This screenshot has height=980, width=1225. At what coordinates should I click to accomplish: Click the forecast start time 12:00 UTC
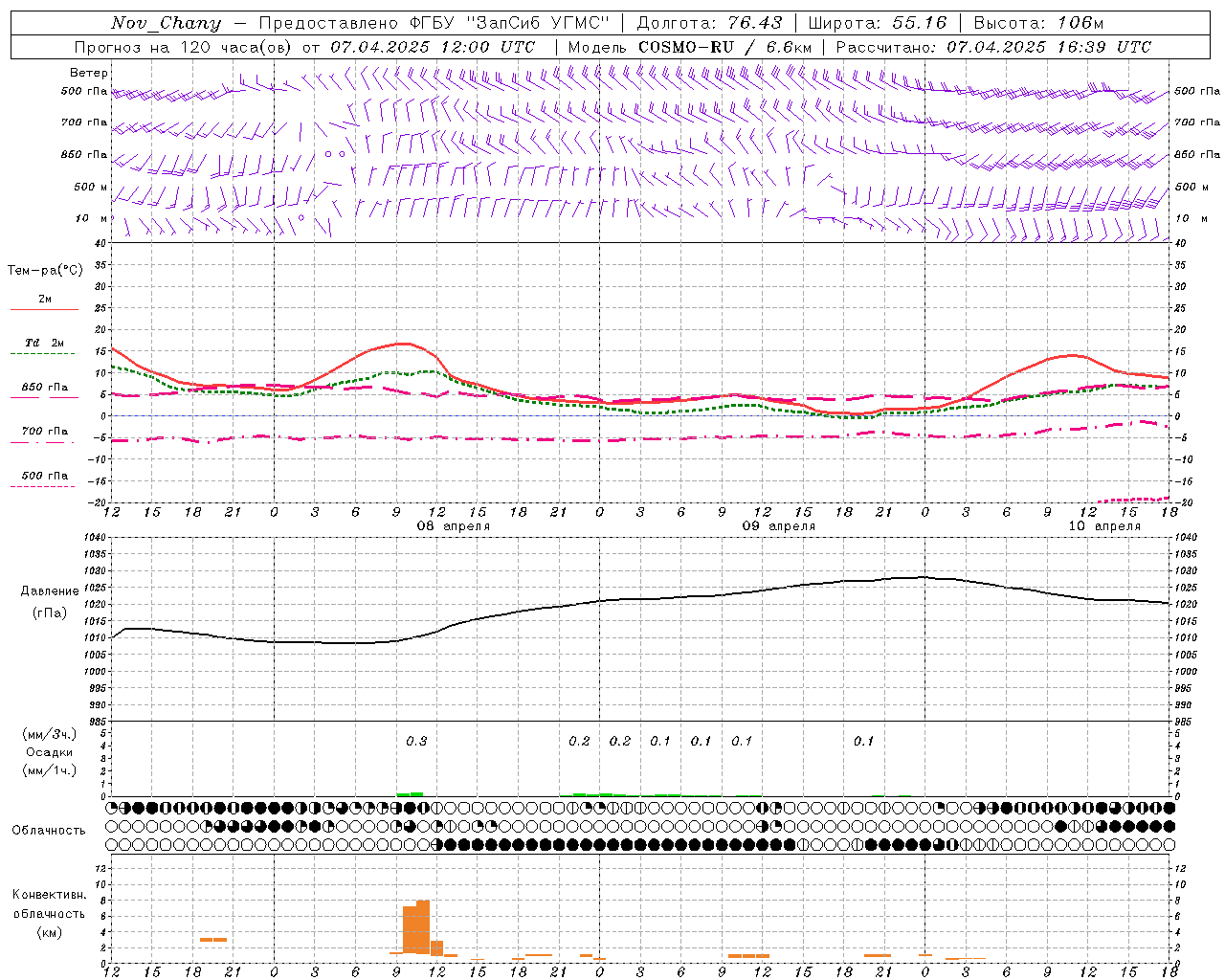[x=487, y=47]
